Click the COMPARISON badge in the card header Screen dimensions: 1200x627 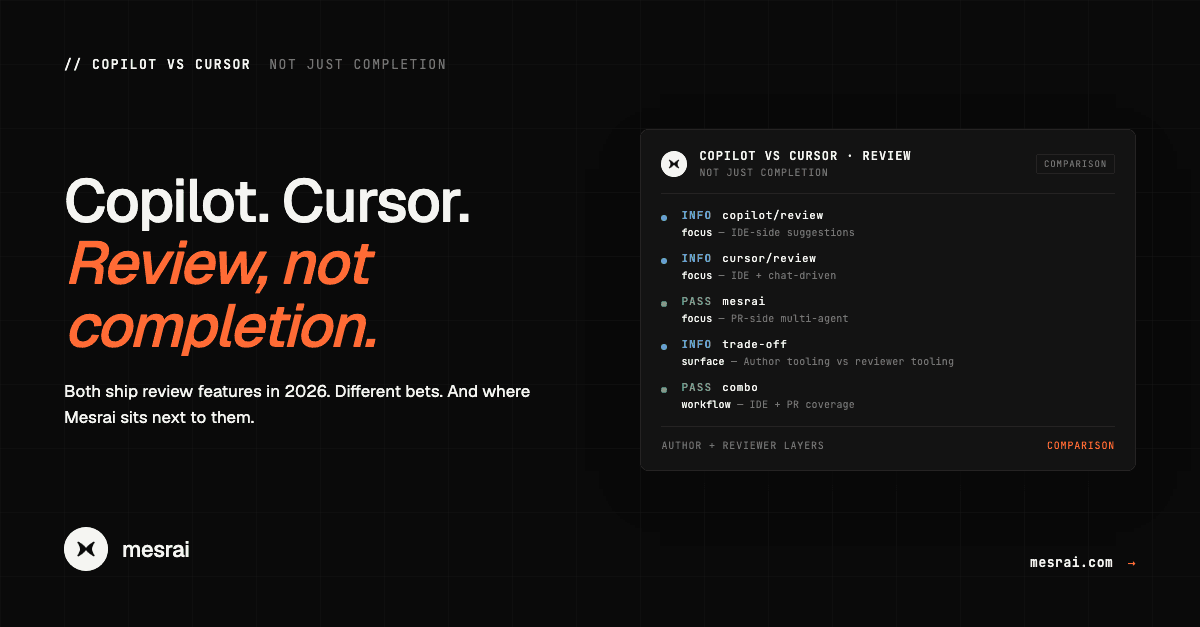coord(1075,164)
